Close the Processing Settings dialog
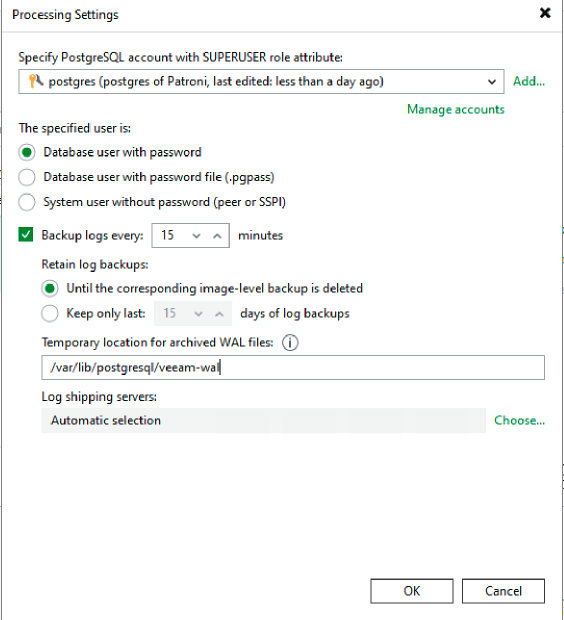The height and width of the screenshot is (620, 564). click(545, 13)
